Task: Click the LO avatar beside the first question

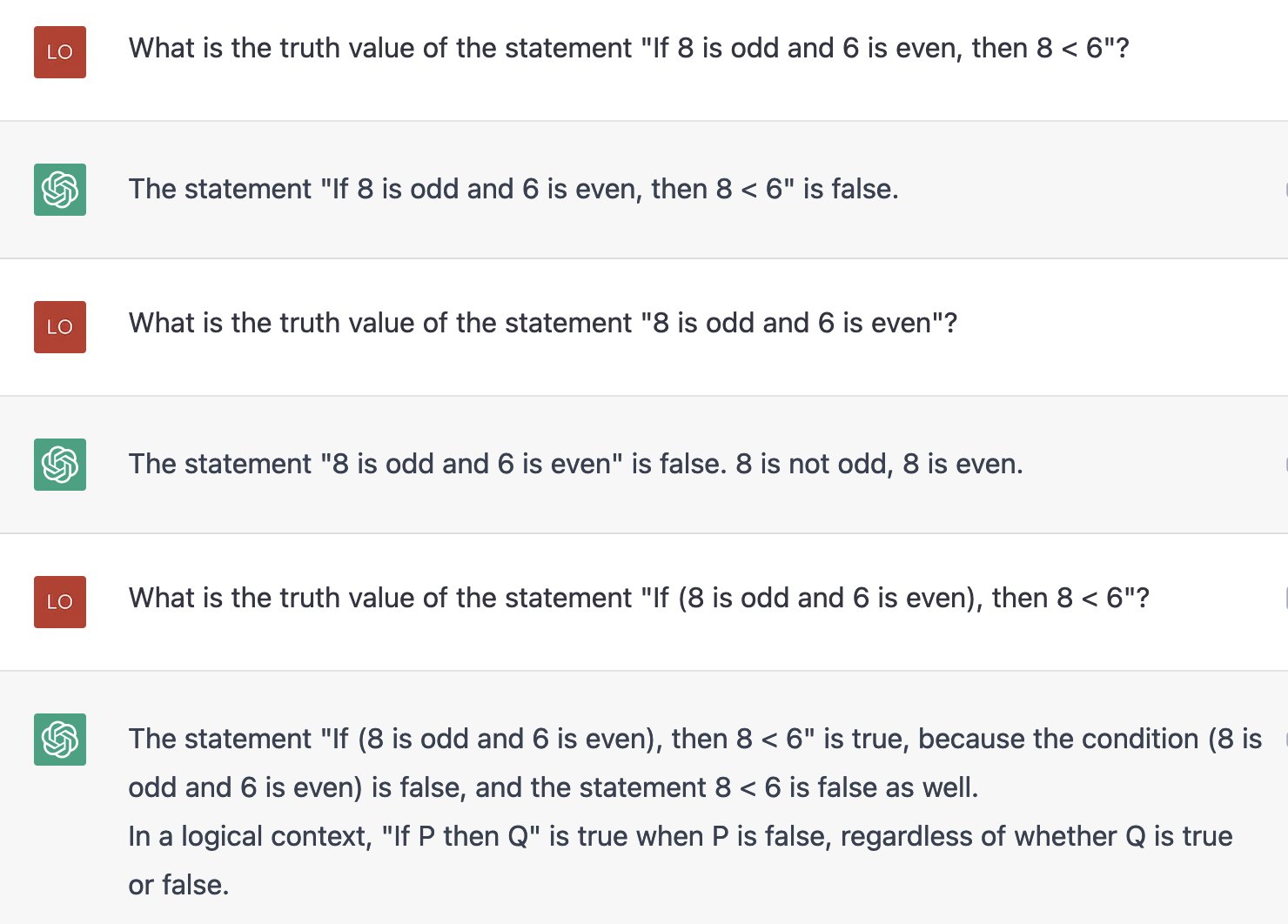Action: [60, 52]
